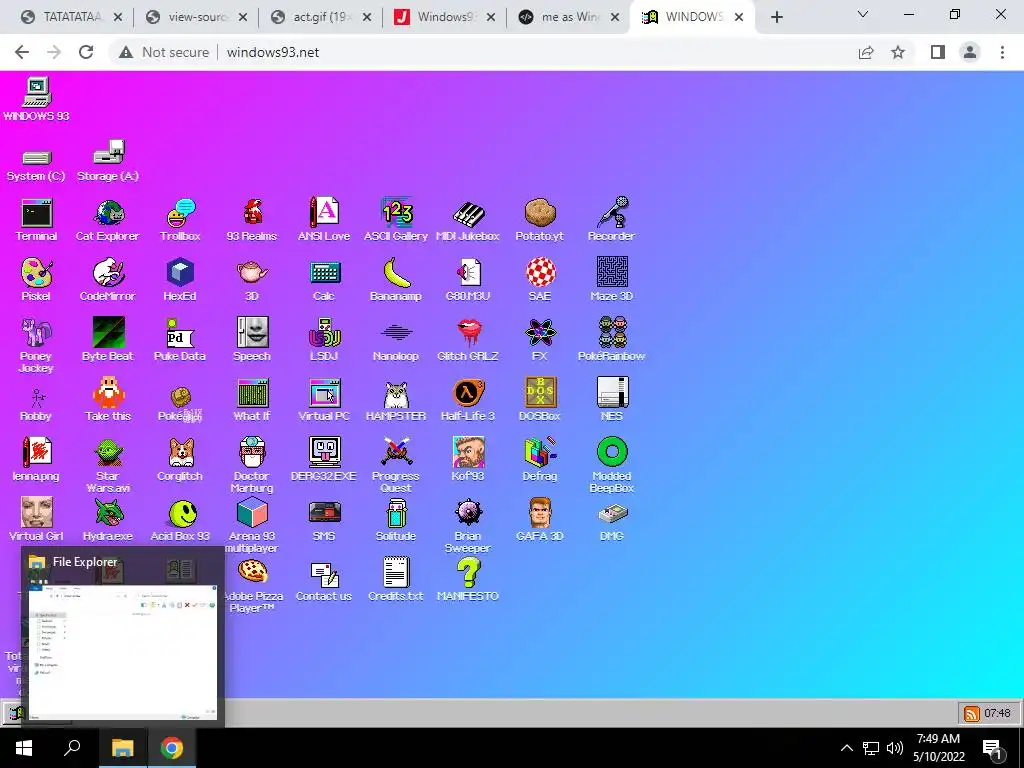The width and height of the screenshot is (1024, 768).
Task: Select the Windows93 tab with red J favicon
Action: (x=444, y=17)
